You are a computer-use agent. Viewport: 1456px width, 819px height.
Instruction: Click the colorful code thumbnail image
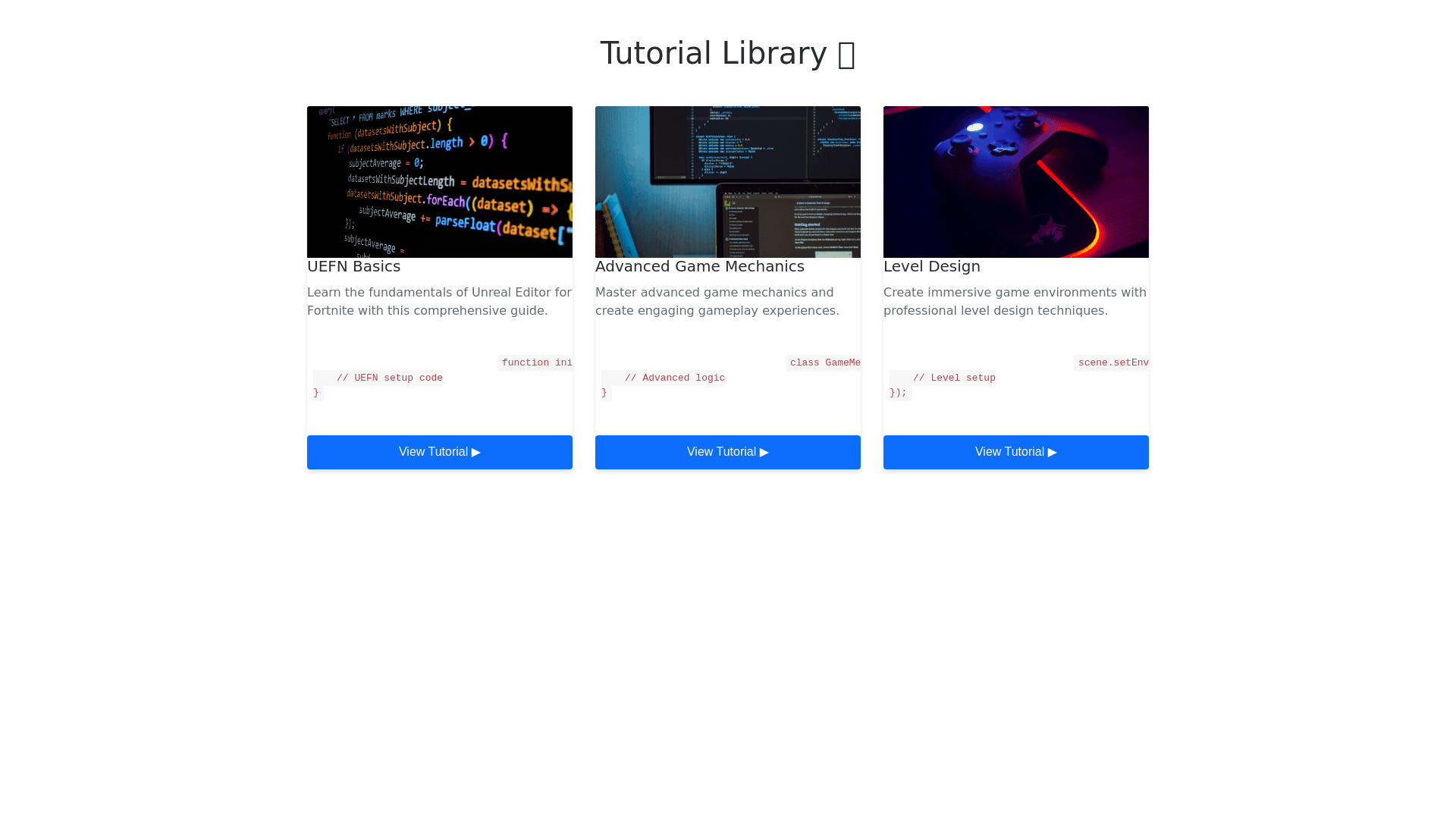pos(439,182)
